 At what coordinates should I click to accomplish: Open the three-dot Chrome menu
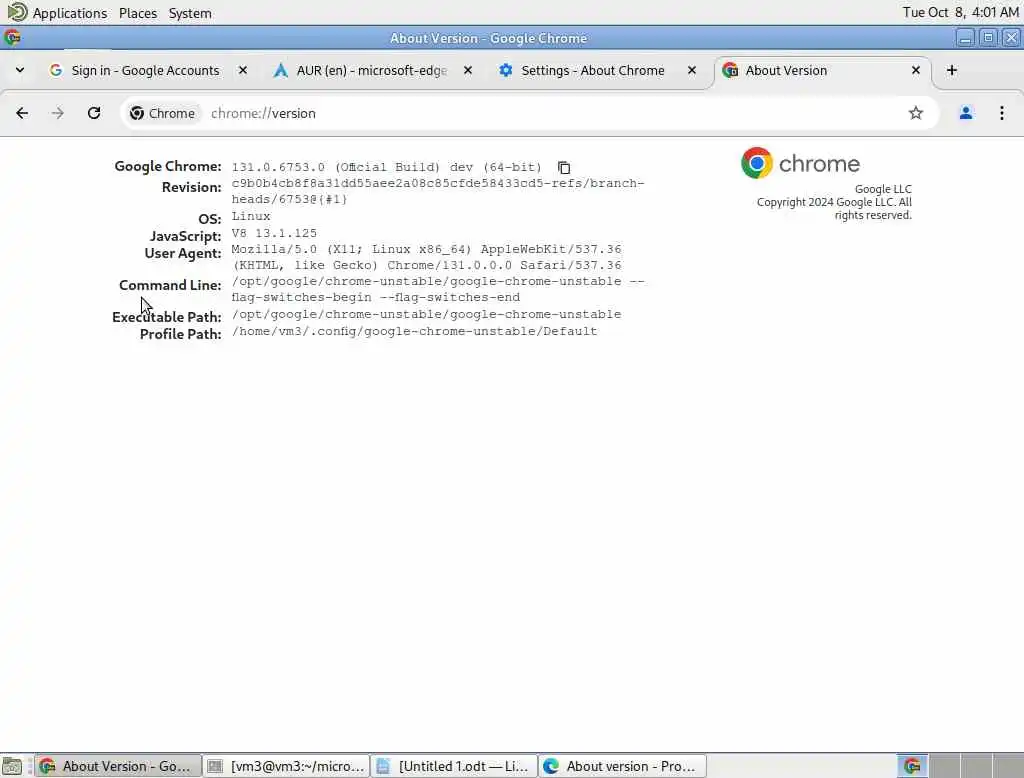(1001, 113)
